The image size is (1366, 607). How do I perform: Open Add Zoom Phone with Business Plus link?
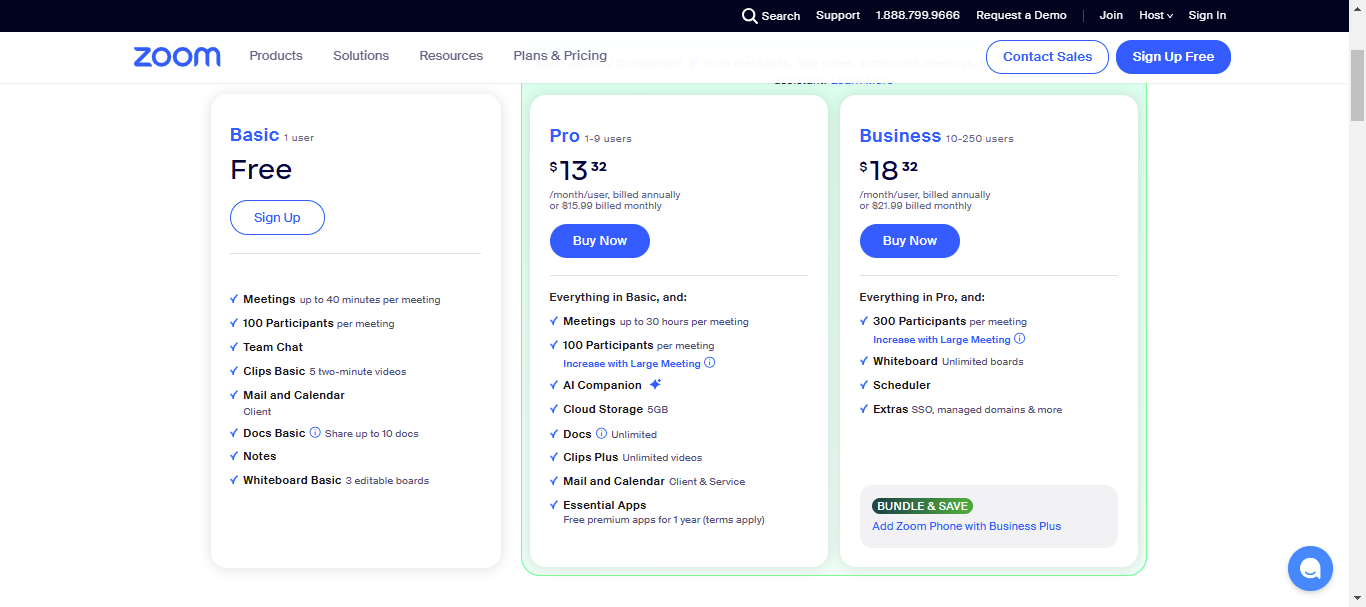966,526
